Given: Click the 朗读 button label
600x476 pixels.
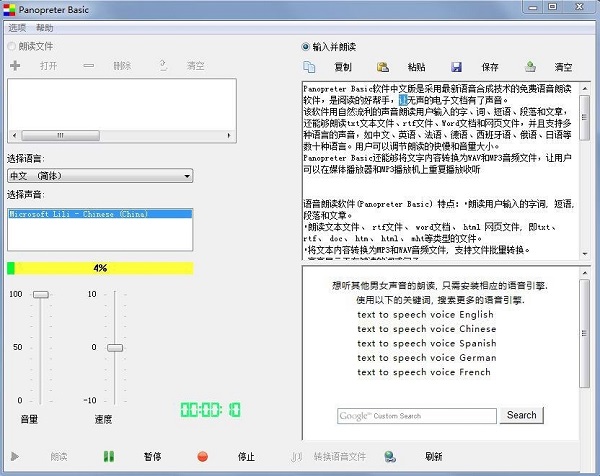Looking at the screenshot, I should coord(59,456).
